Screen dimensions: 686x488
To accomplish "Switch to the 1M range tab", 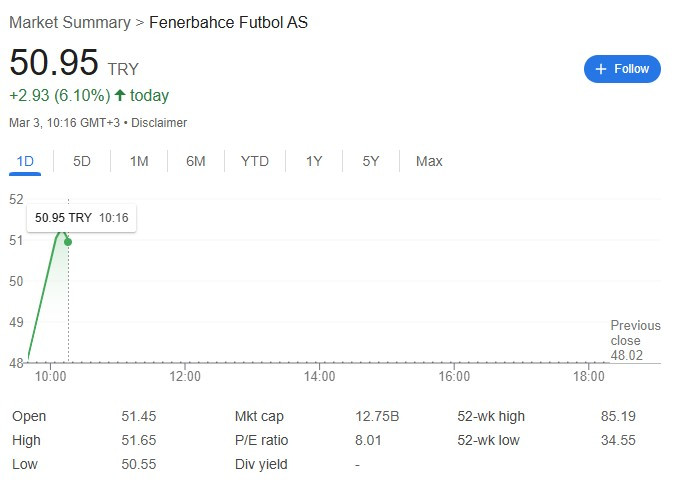I will [139, 161].
